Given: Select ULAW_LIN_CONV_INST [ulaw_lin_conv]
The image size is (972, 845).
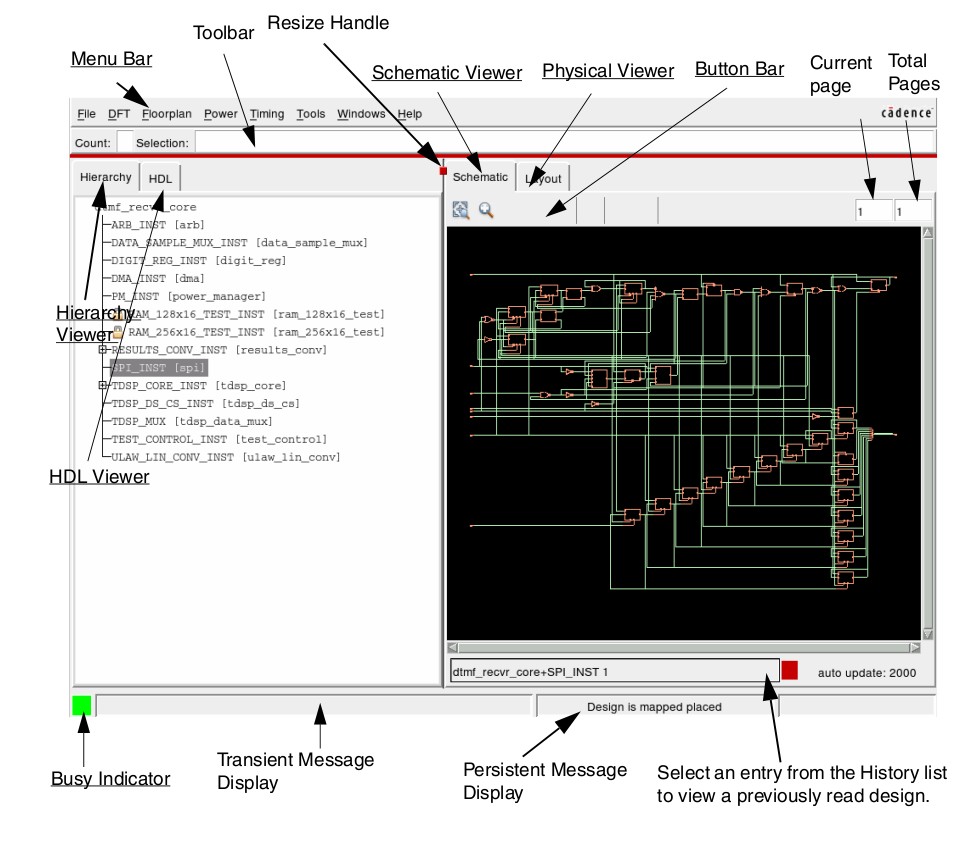Looking at the screenshot, I should (x=226, y=458).
